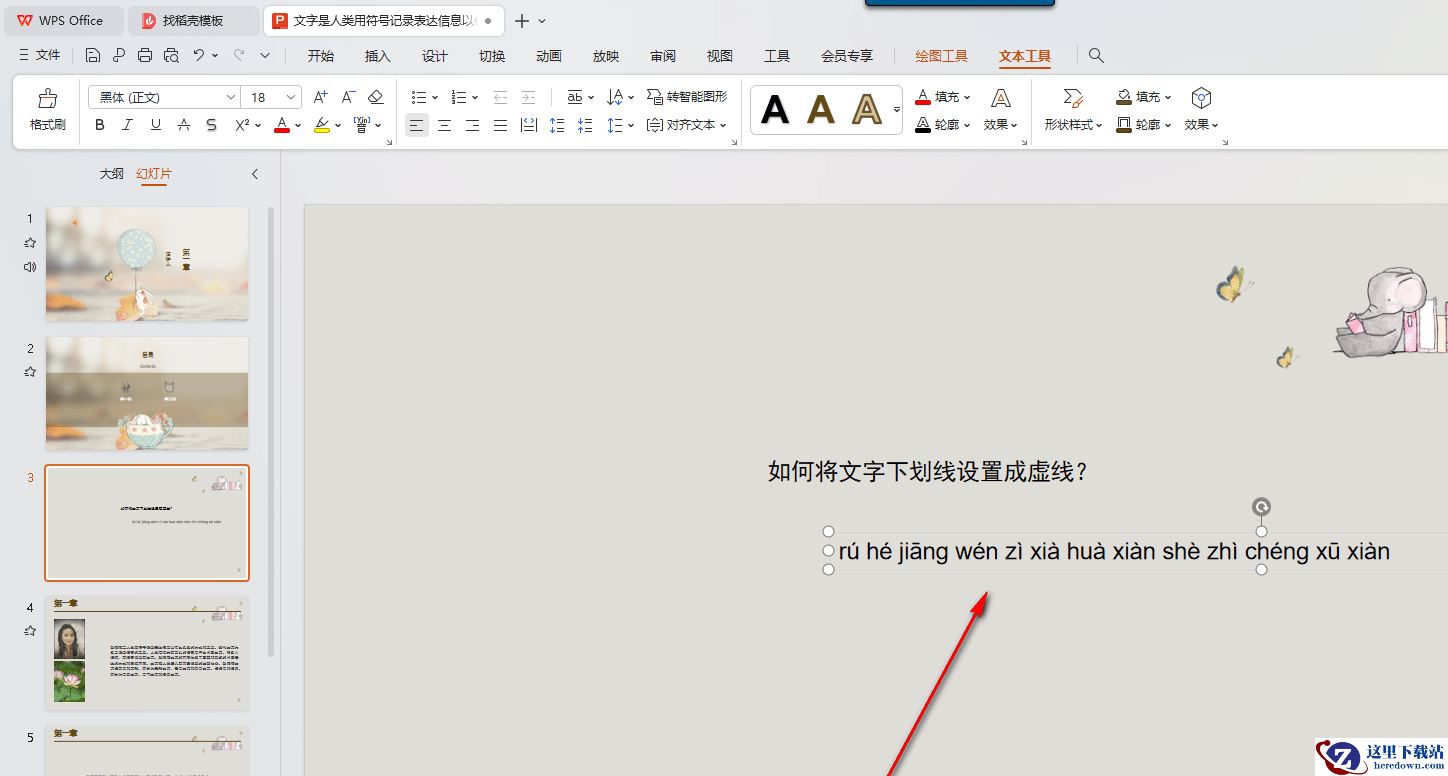This screenshot has width=1448, height=776.
Task: Switch to the 开始 ribbon tab
Action: (321, 56)
